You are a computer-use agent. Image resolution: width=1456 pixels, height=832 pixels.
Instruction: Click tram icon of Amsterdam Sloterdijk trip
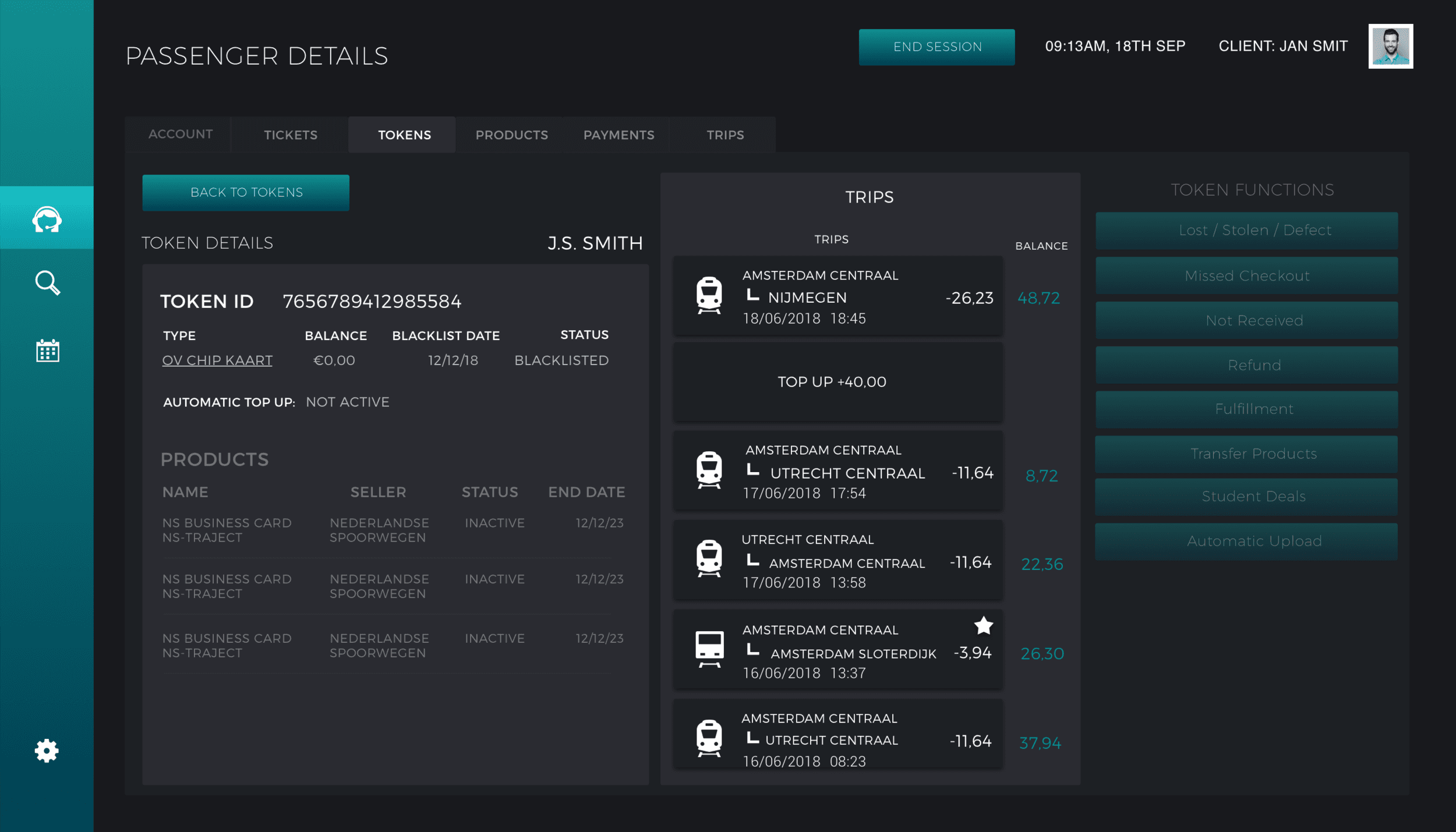709,649
